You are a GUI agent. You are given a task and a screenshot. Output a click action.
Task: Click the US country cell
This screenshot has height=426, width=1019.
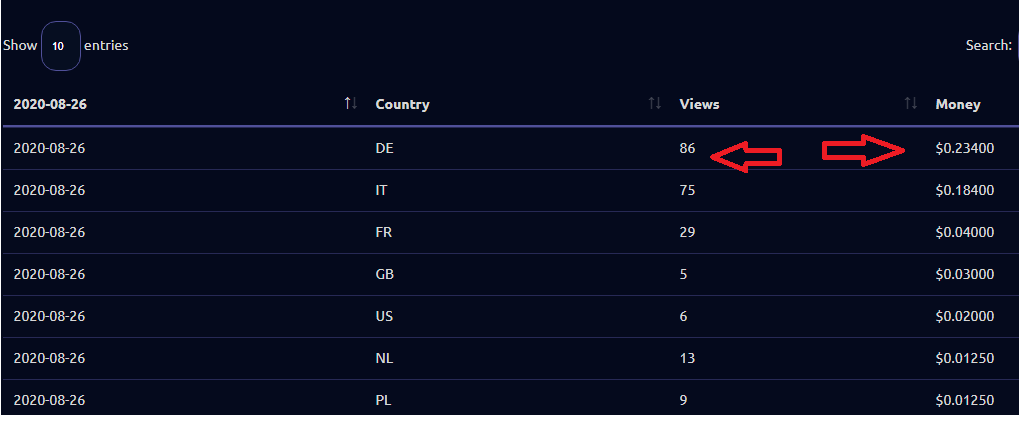pyautogui.click(x=385, y=316)
